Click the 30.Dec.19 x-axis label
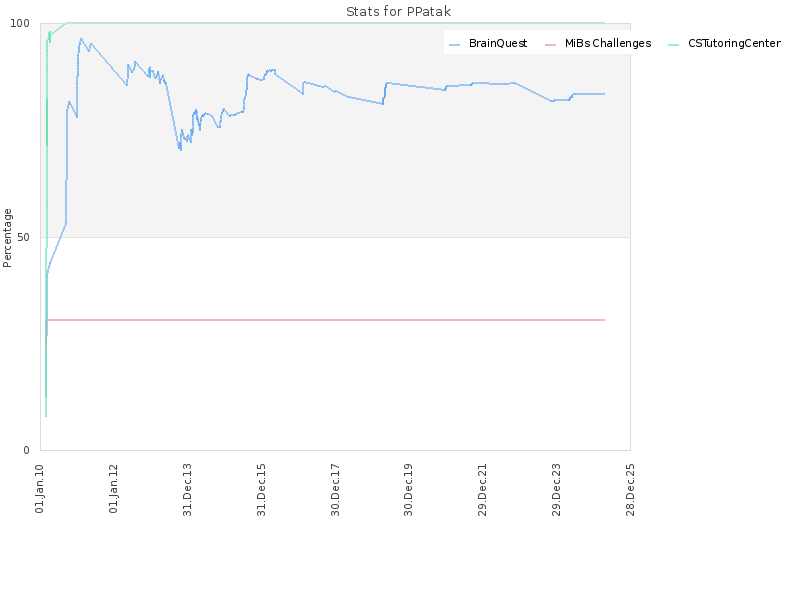The width and height of the screenshot is (800, 600). click(x=408, y=489)
